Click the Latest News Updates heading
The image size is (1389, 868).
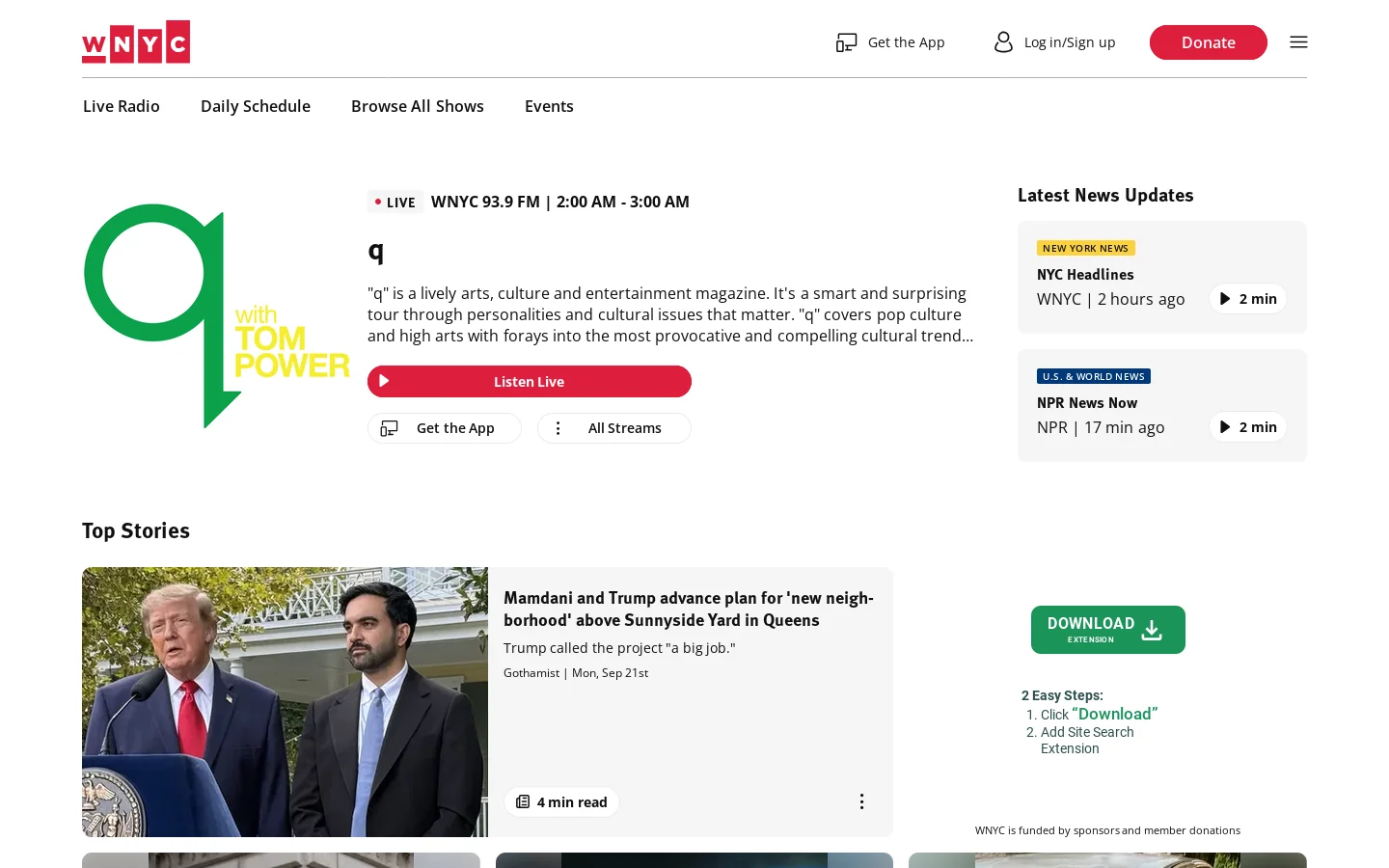coord(1105,195)
